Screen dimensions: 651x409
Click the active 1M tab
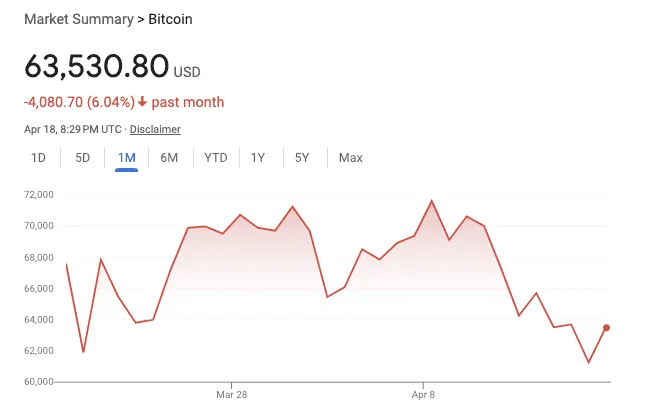[x=127, y=158]
